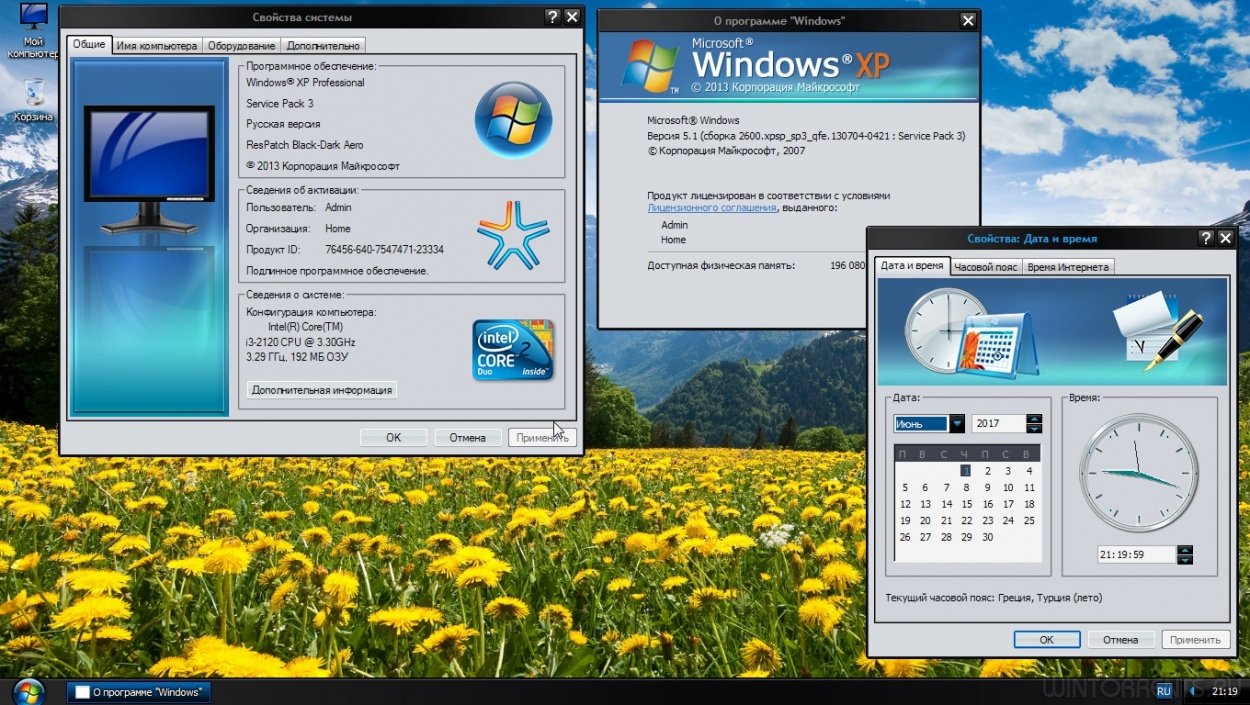Click the Windows logo orb in System Properties
The width and height of the screenshot is (1250, 705).
point(513,119)
